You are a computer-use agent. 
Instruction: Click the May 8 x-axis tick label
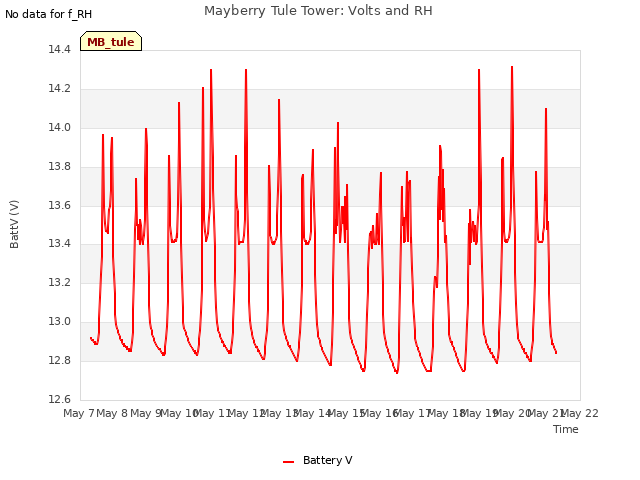click(x=112, y=413)
